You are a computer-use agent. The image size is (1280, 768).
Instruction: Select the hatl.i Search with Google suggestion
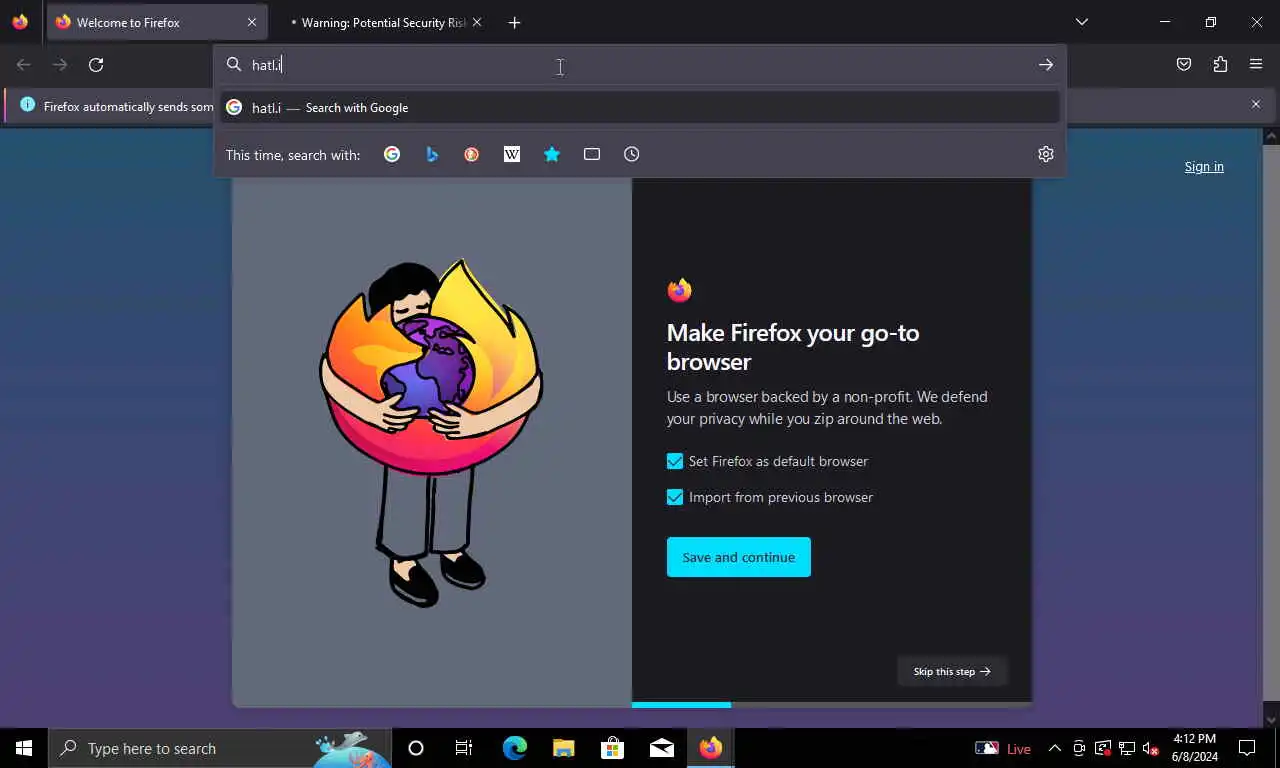coord(640,108)
